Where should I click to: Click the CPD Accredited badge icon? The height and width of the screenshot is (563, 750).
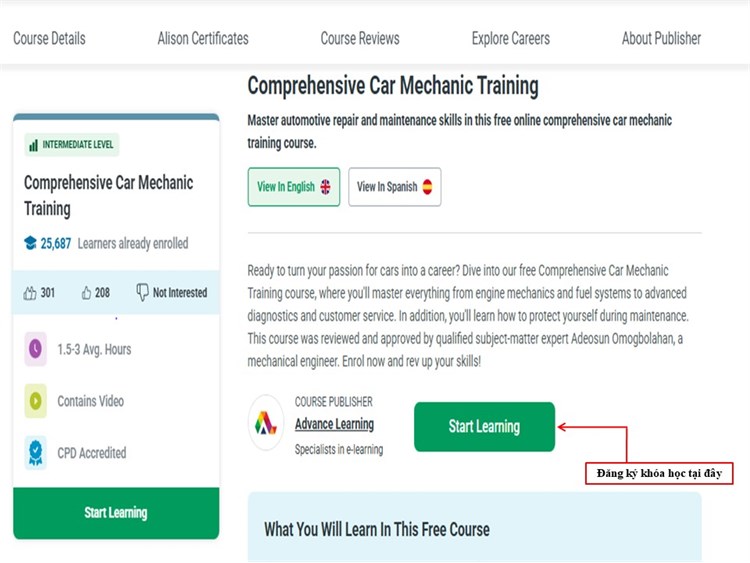pyautogui.click(x=35, y=453)
